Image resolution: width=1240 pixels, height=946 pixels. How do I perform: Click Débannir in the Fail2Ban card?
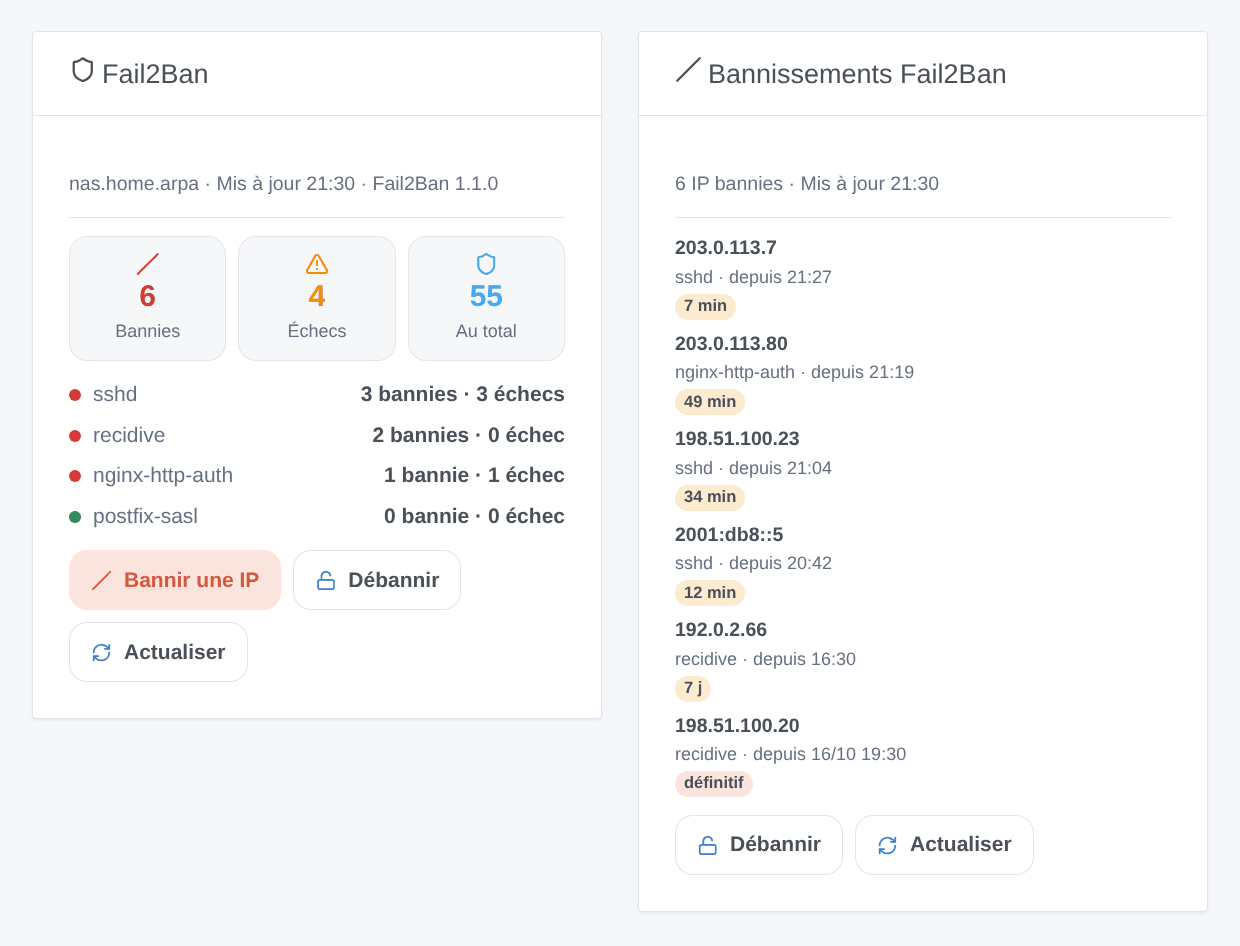tap(377, 580)
